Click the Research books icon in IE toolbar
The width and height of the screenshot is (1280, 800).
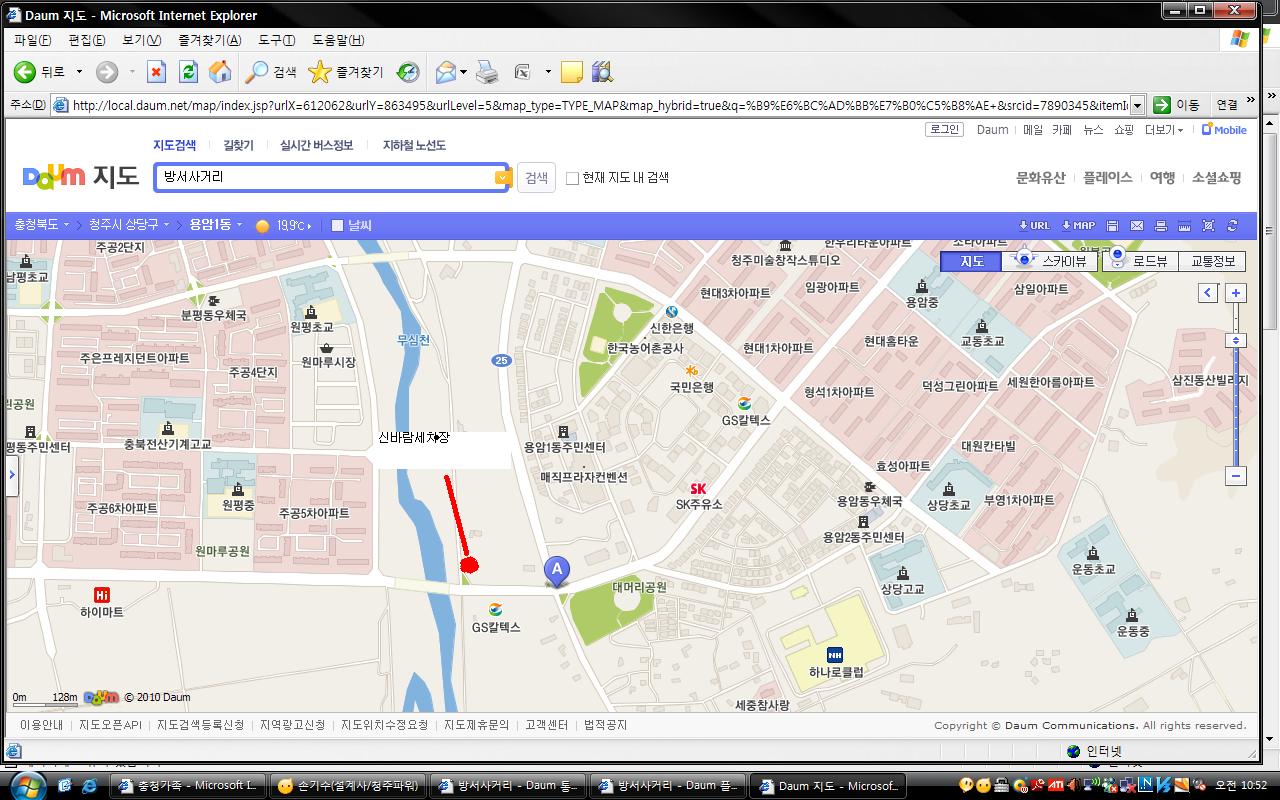point(602,72)
